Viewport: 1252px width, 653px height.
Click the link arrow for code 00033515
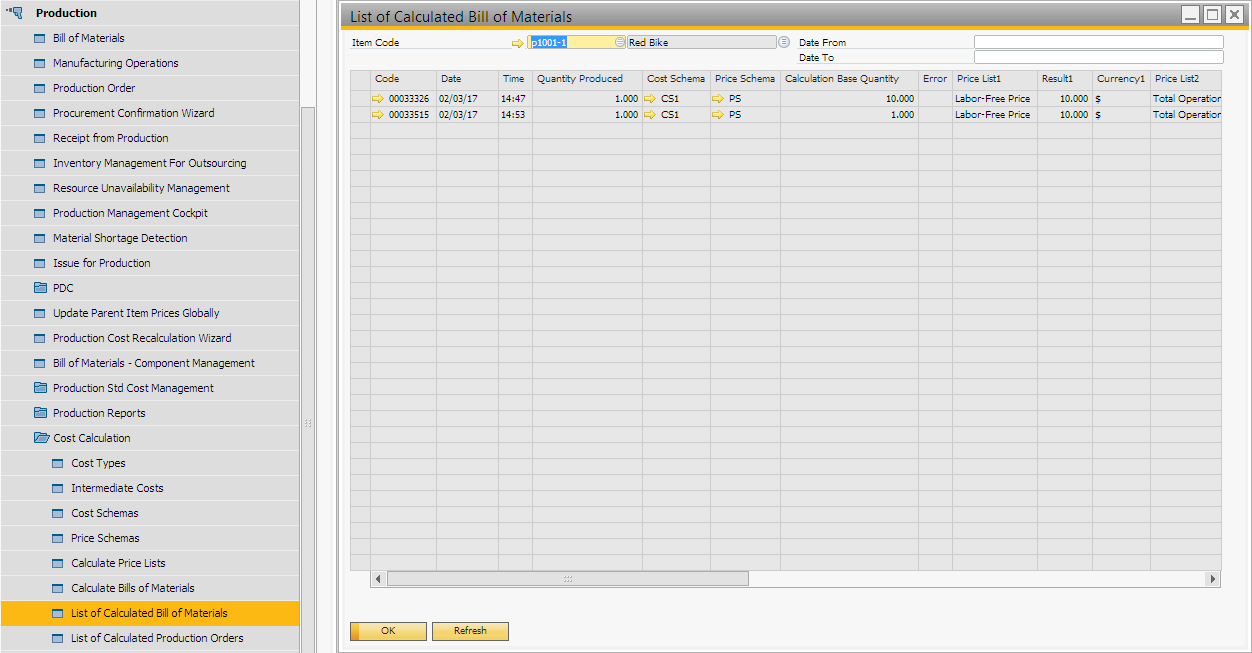(378, 115)
